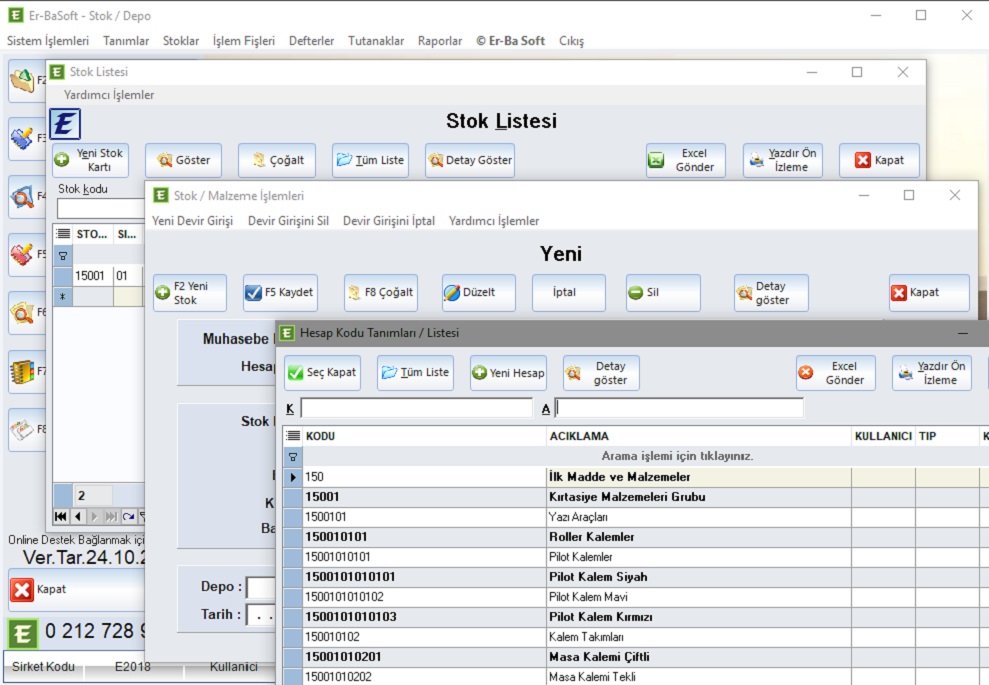Open the Stoklar menu
The image size is (989, 685).
181,41
